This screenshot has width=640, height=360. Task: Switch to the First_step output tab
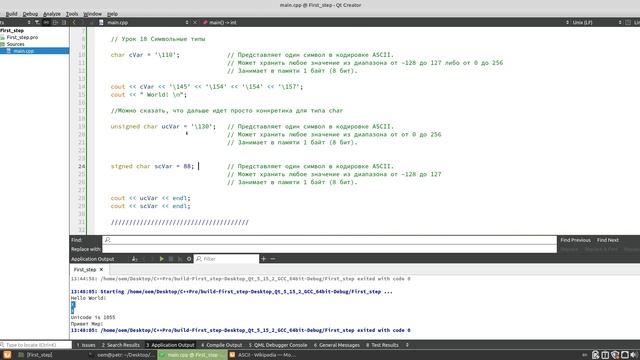click(x=85, y=270)
